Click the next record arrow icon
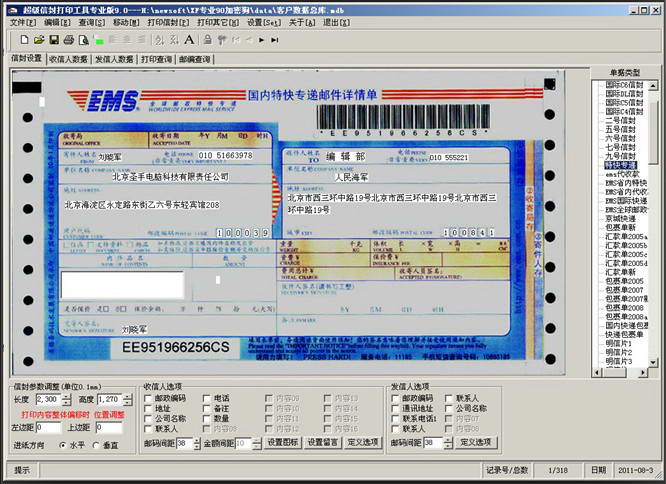The image size is (666, 484). coord(262,40)
